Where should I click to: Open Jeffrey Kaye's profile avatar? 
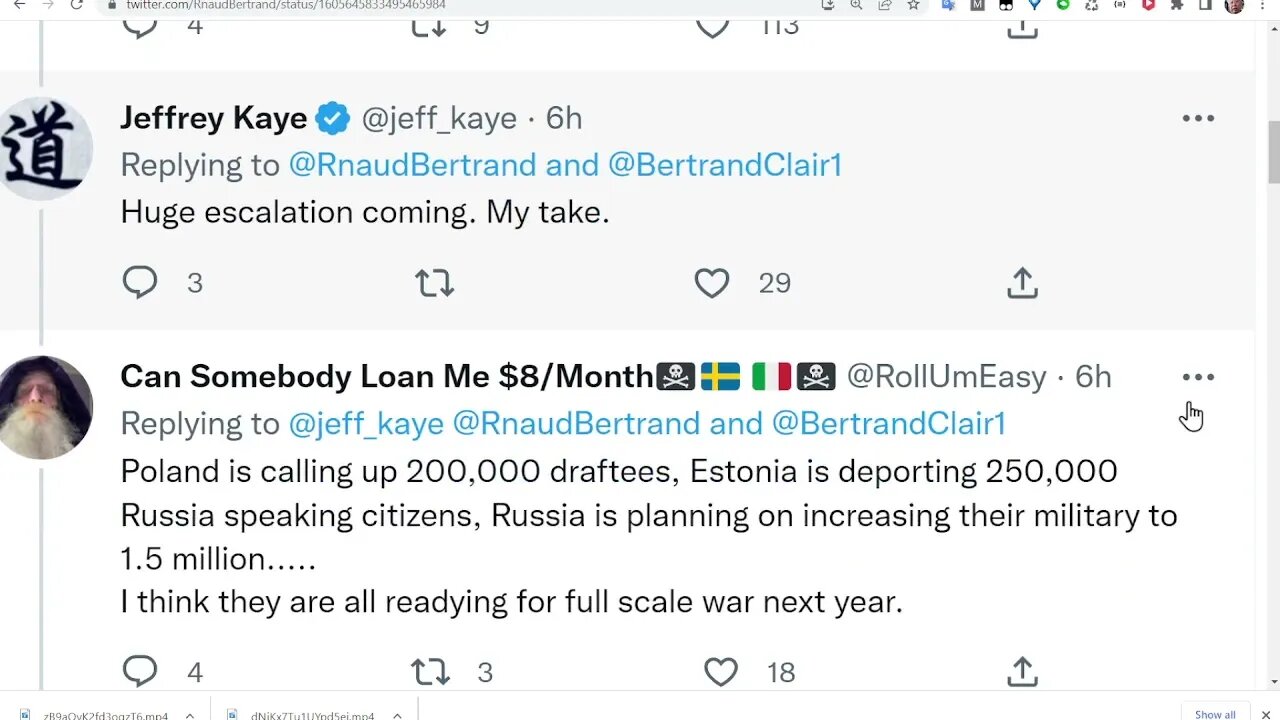click(45, 148)
